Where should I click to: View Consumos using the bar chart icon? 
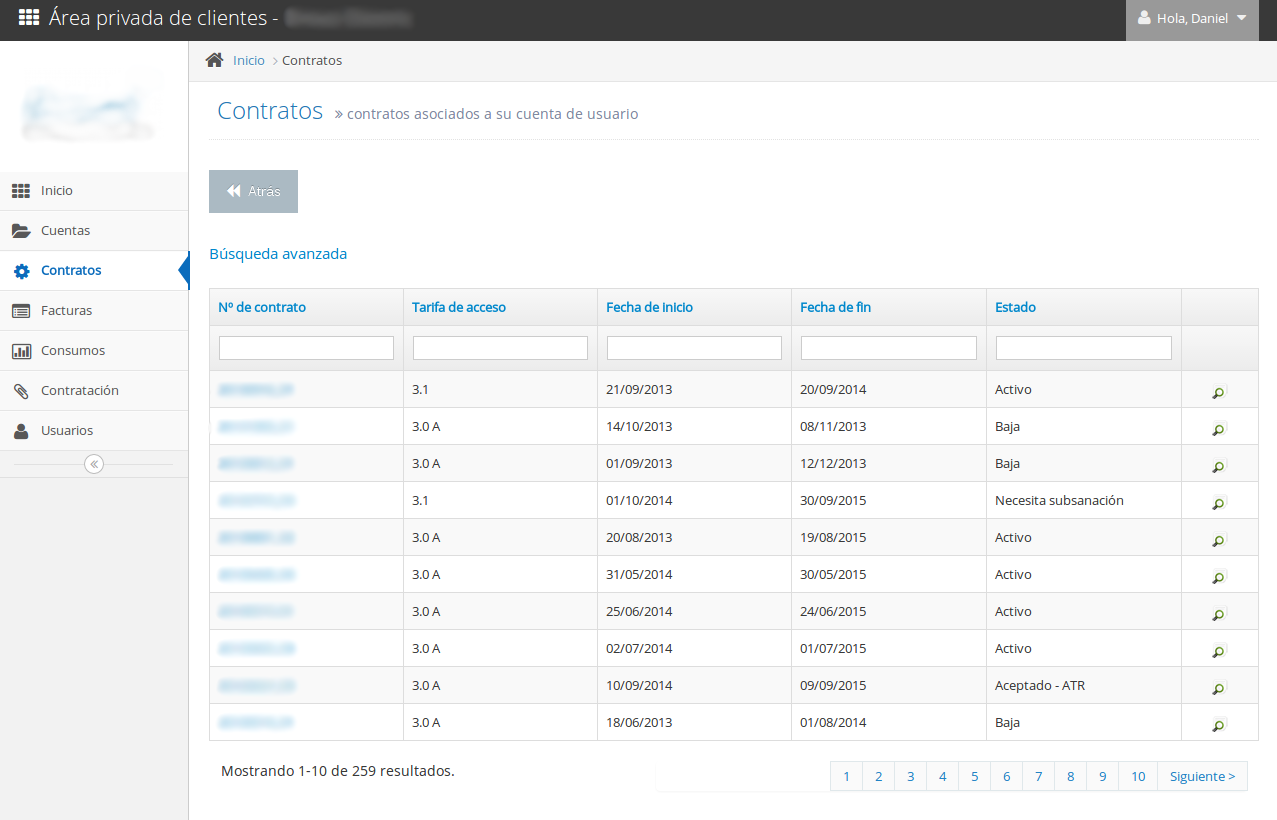(x=20, y=350)
